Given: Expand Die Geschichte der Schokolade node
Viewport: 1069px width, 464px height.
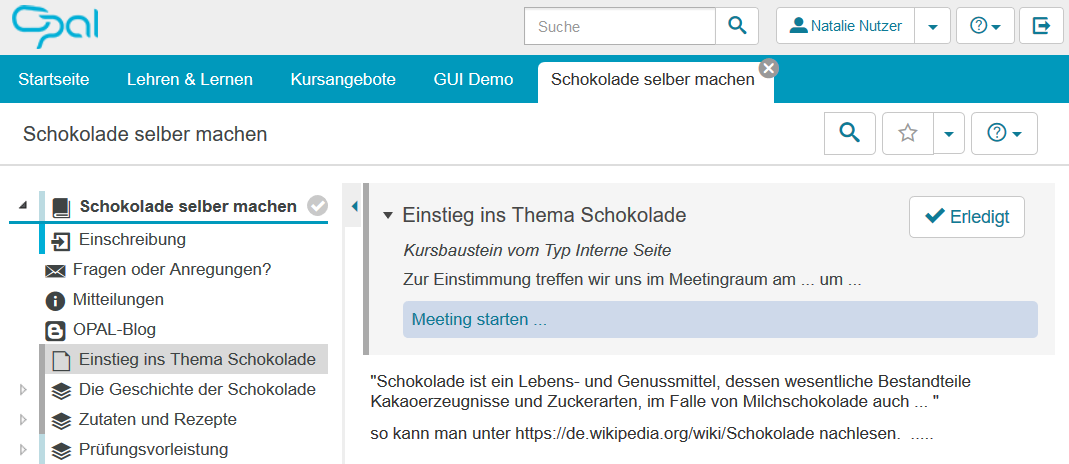Looking at the screenshot, I should click(23, 390).
